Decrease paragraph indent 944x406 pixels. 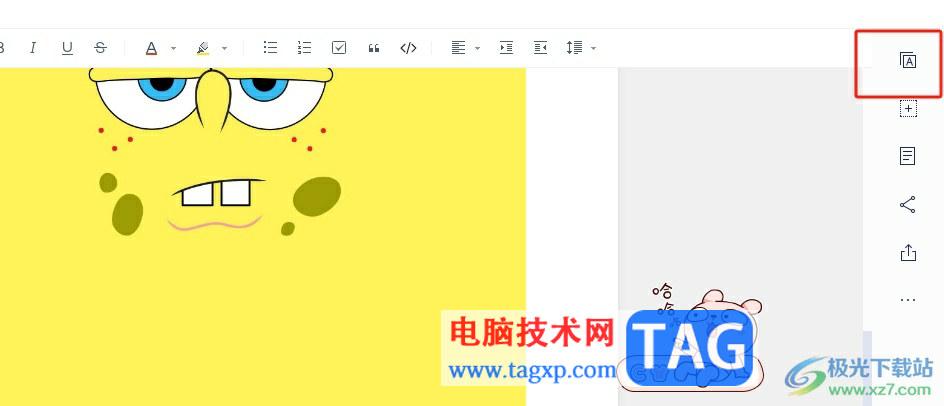click(x=541, y=48)
